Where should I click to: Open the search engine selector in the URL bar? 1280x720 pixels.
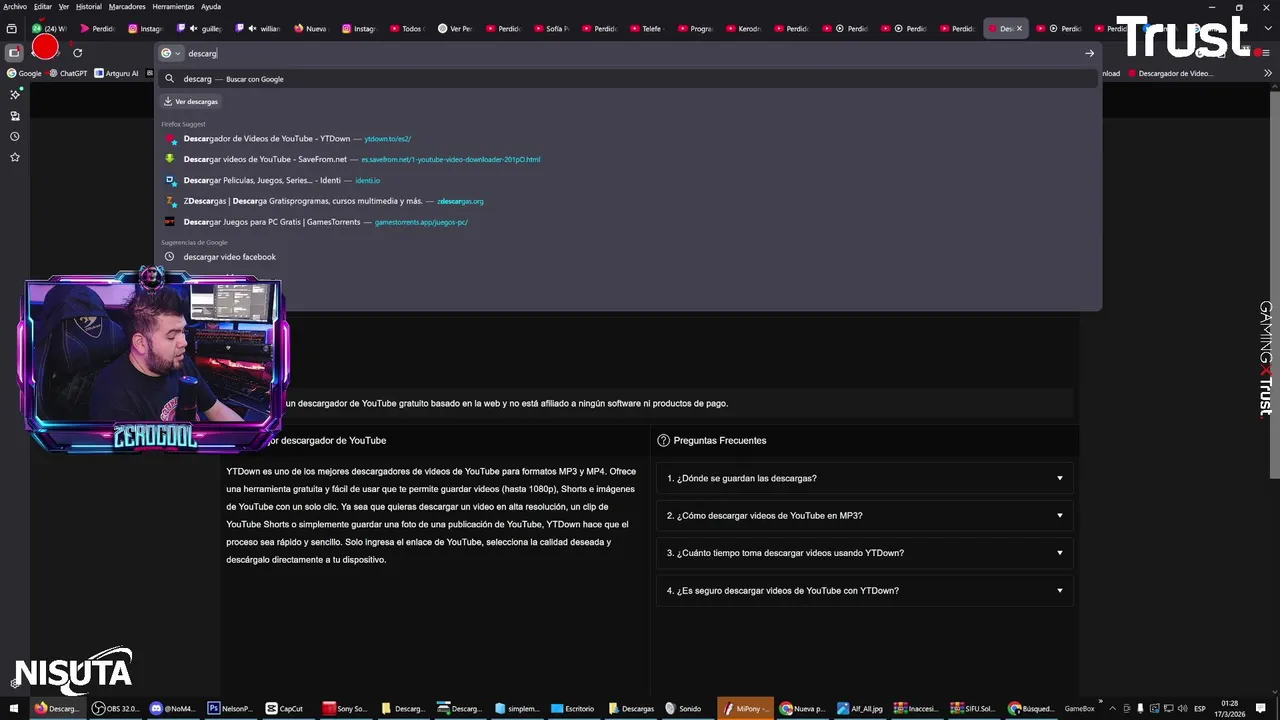[x=171, y=53]
